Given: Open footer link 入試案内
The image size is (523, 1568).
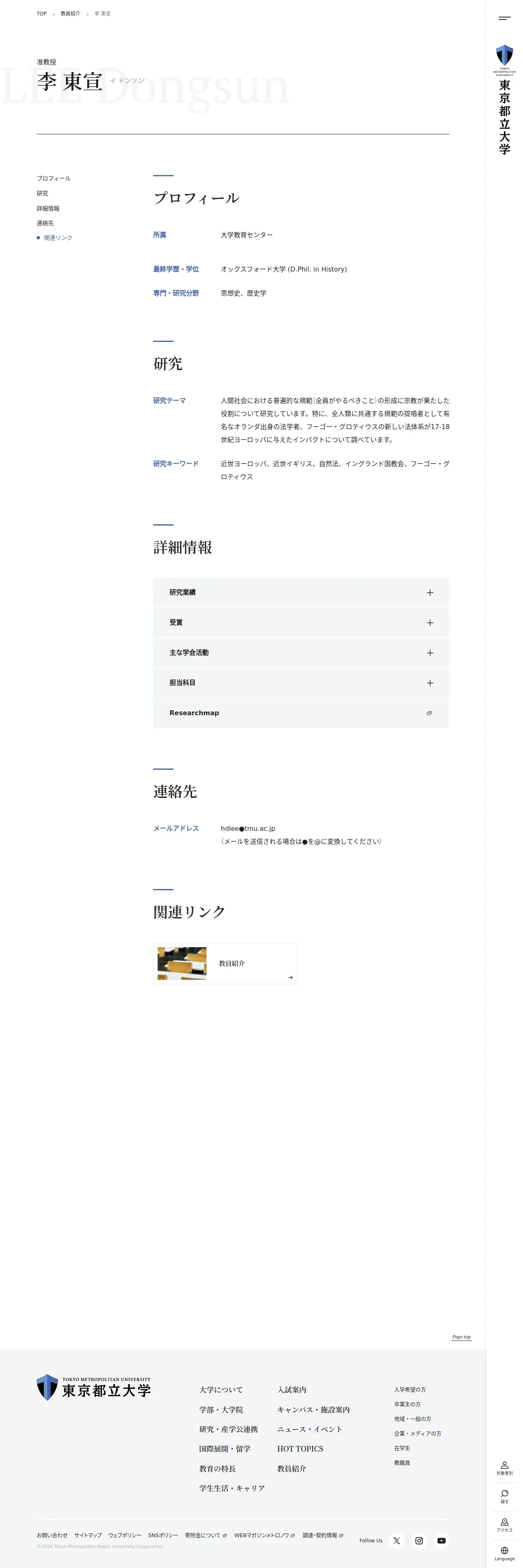Looking at the screenshot, I should click(x=292, y=1390).
